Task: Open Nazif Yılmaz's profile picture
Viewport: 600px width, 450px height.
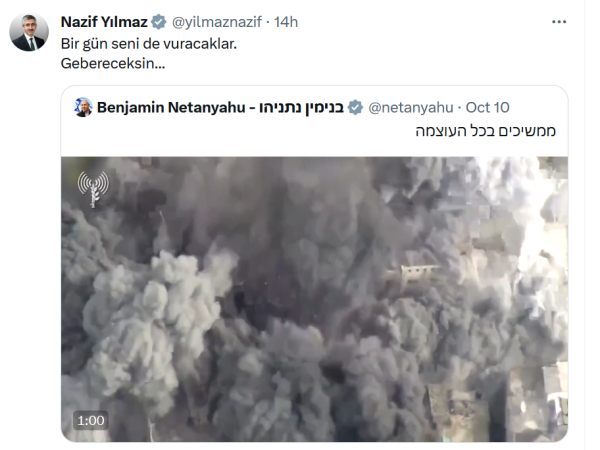Action: [29, 32]
